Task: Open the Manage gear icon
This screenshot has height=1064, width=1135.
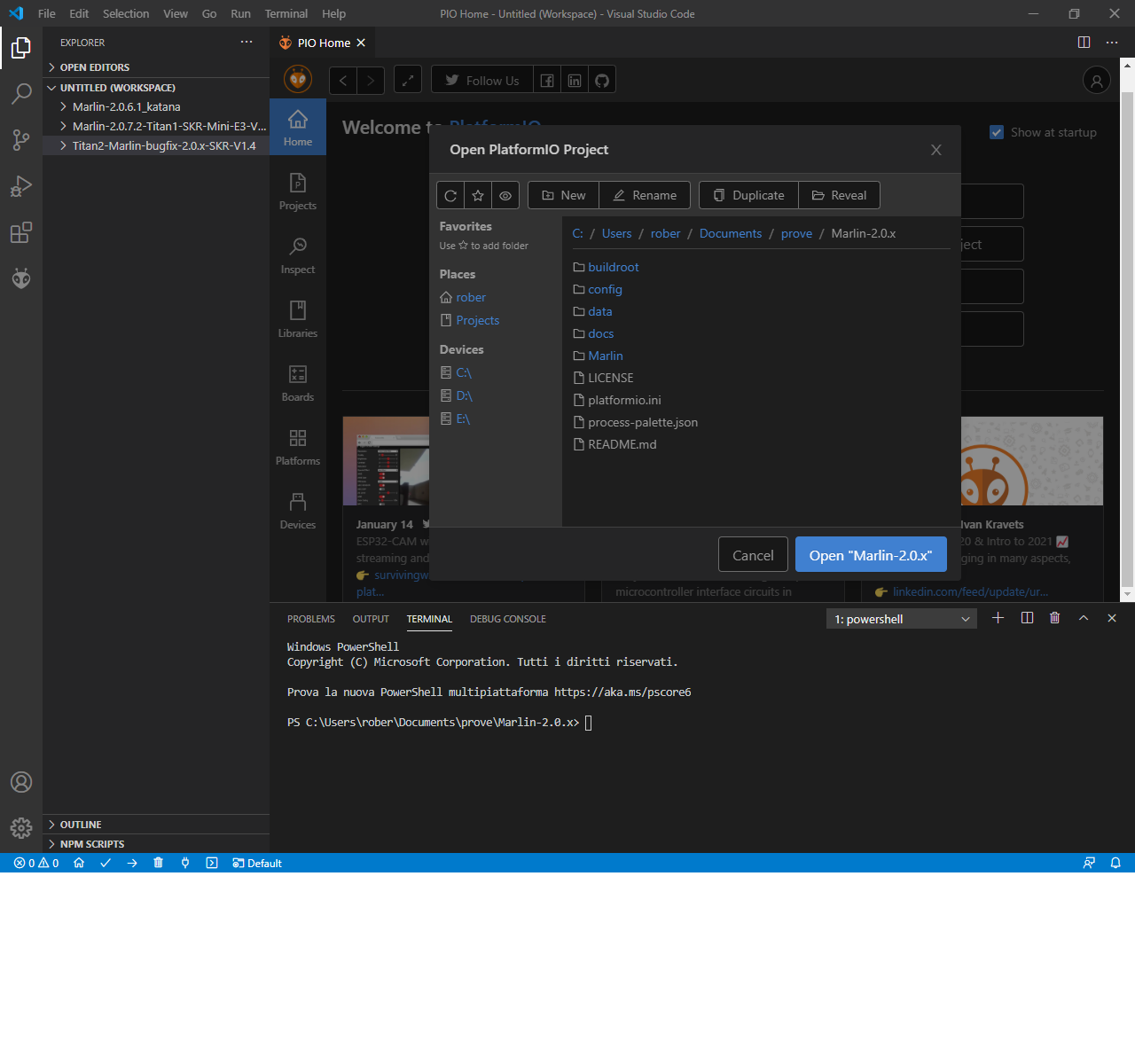Action: click(21, 828)
